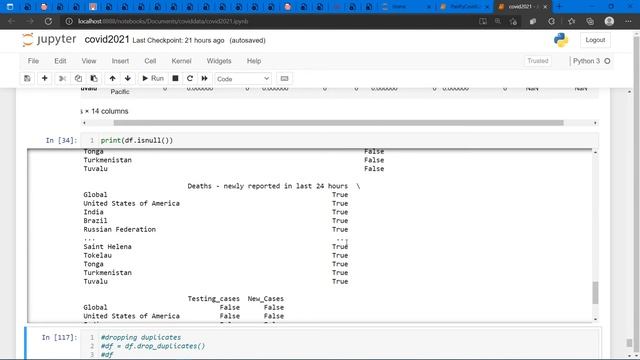Restart the kernel icon

point(190,78)
